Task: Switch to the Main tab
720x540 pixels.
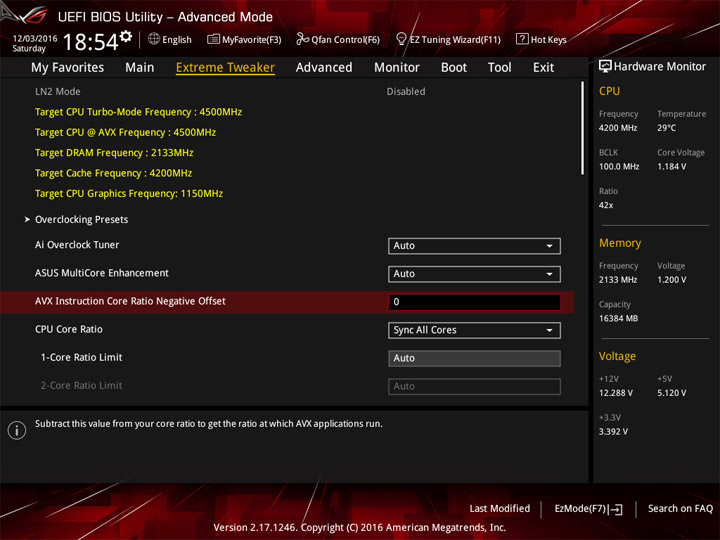Action: coord(140,68)
